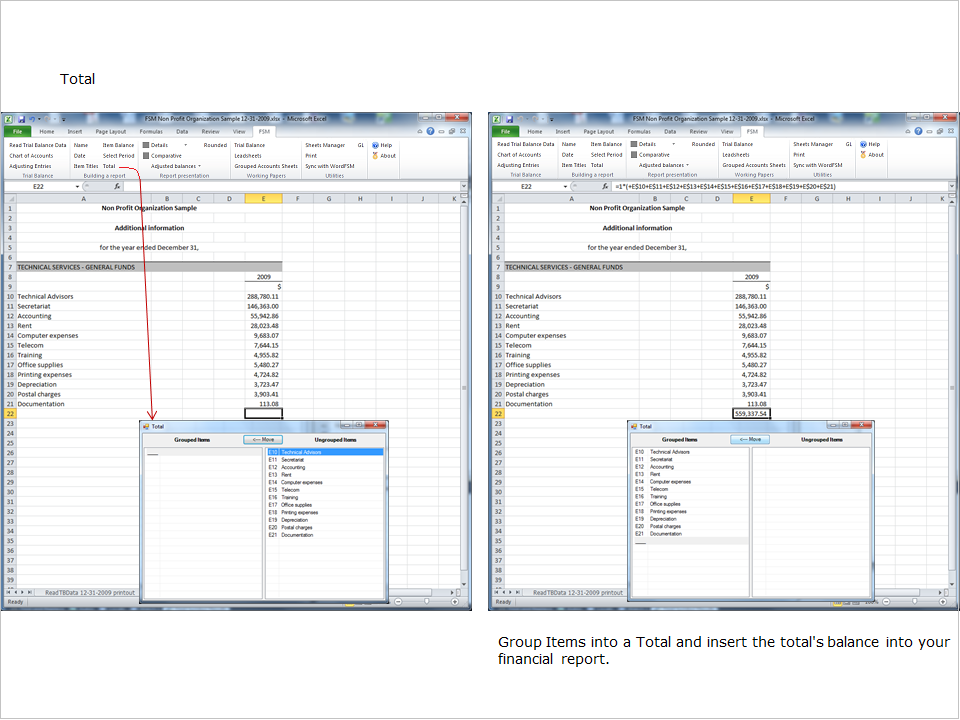The image size is (960, 720).
Task: Enable the Details checkbox
Action: click(x=146, y=145)
